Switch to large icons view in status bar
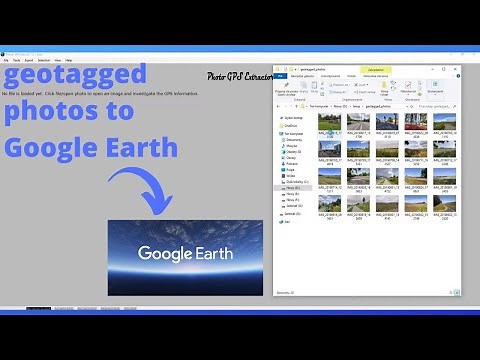 tap(457, 293)
